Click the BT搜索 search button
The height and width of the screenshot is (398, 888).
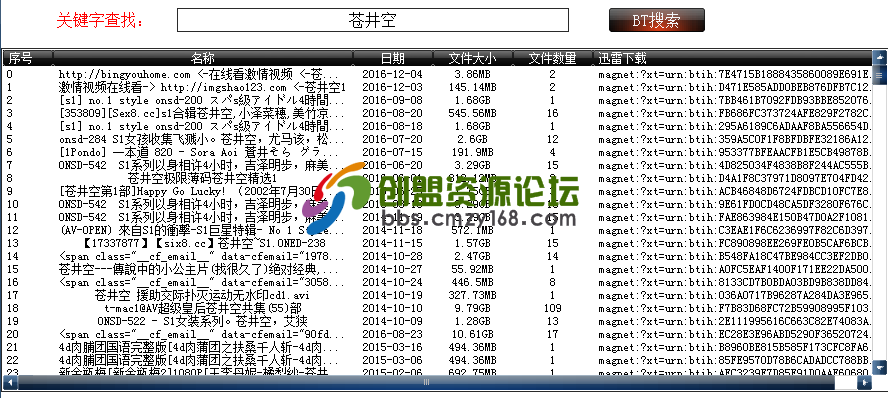point(657,20)
